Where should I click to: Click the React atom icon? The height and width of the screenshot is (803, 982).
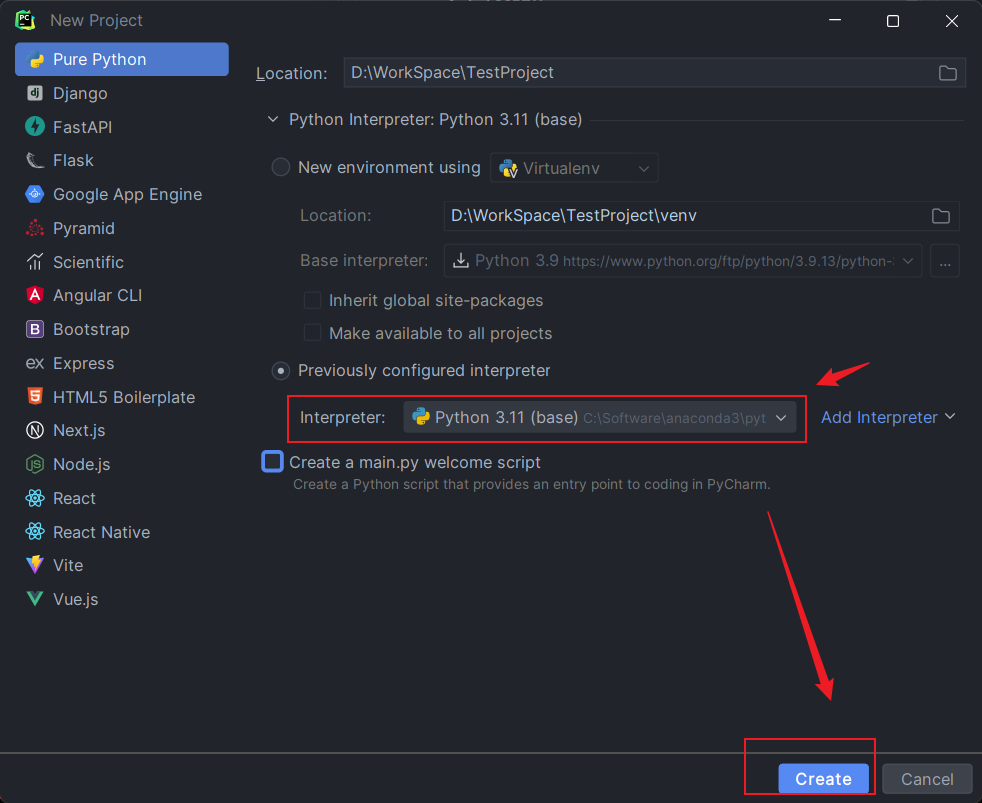tap(35, 498)
